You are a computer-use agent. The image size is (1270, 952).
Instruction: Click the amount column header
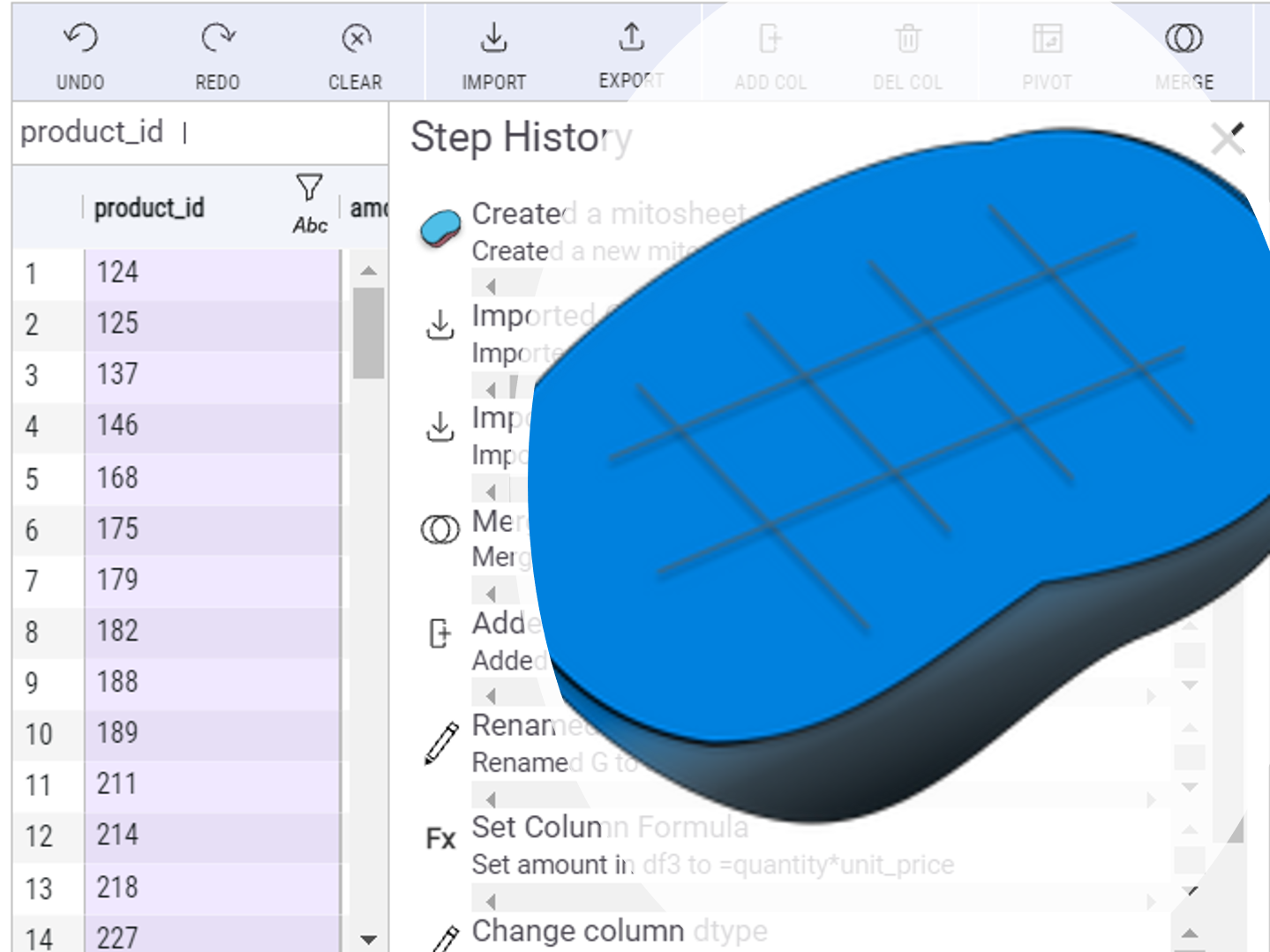point(368,208)
